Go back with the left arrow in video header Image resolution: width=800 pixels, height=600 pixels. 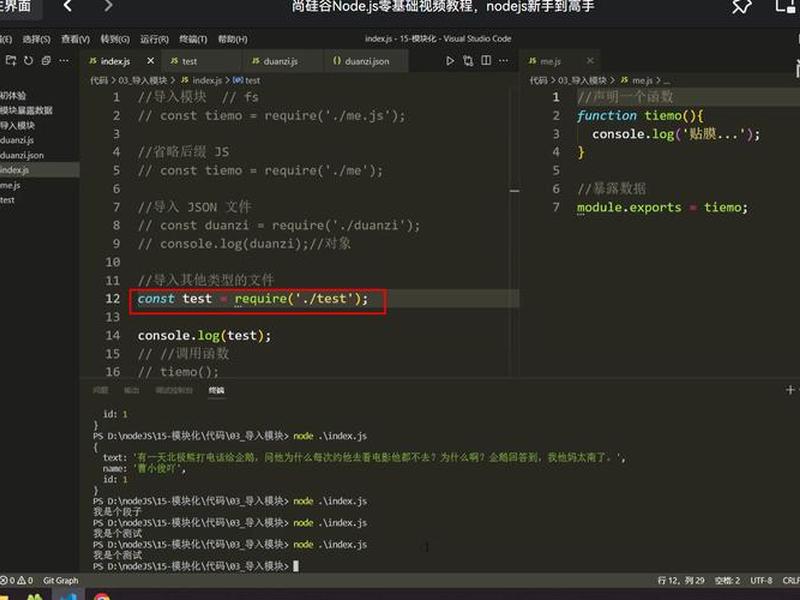67,6
